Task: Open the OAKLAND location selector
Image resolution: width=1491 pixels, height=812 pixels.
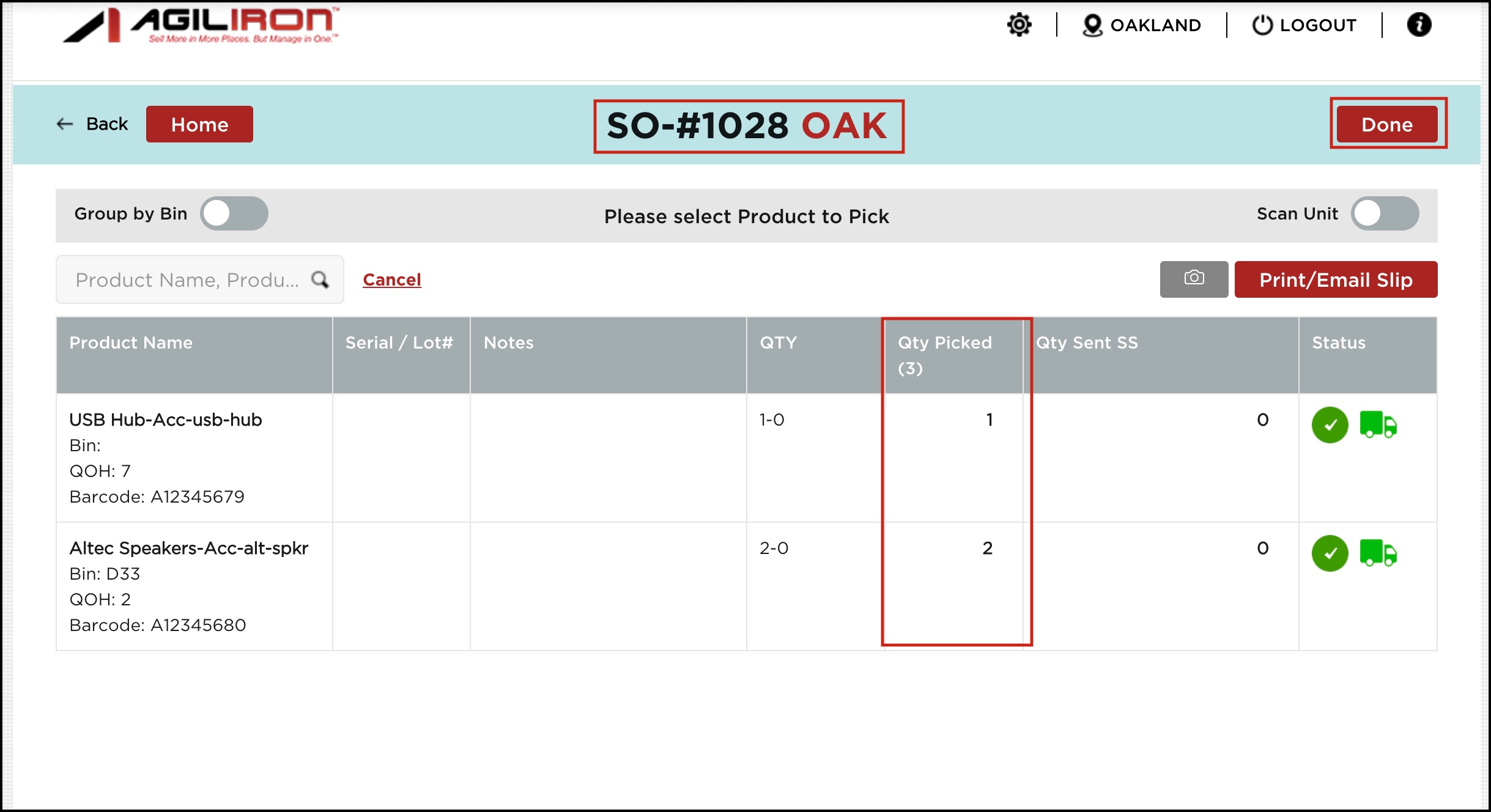Action: coord(1141,25)
